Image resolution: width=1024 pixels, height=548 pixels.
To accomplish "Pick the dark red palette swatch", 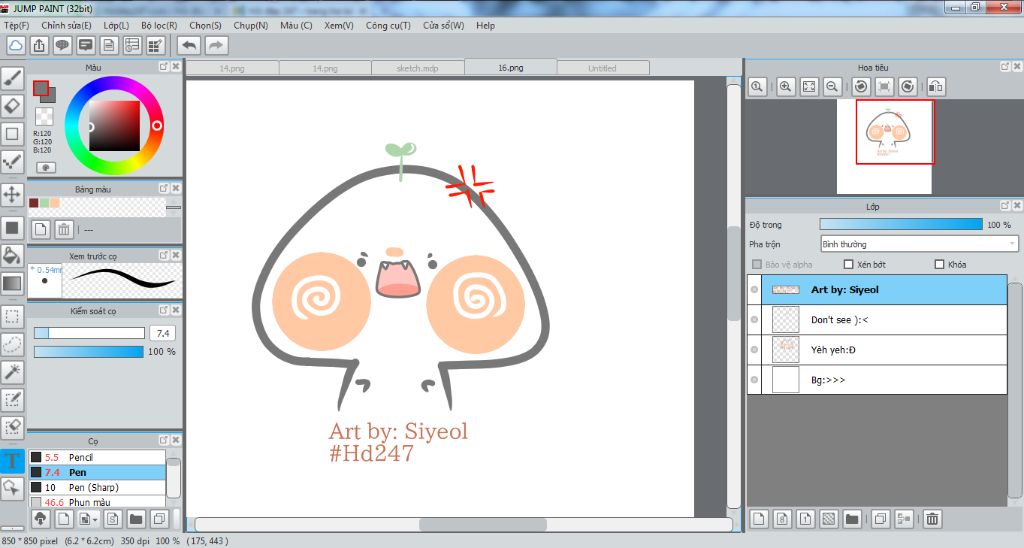I will 34,203.
